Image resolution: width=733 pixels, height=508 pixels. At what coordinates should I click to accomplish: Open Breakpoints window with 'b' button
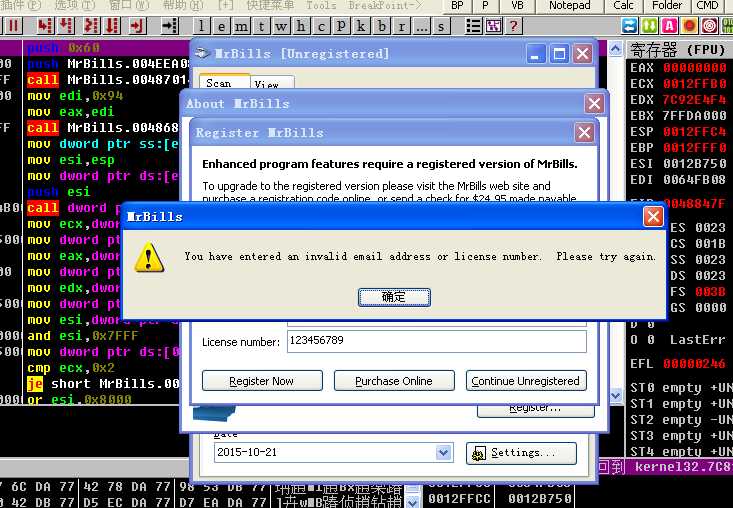381,26
